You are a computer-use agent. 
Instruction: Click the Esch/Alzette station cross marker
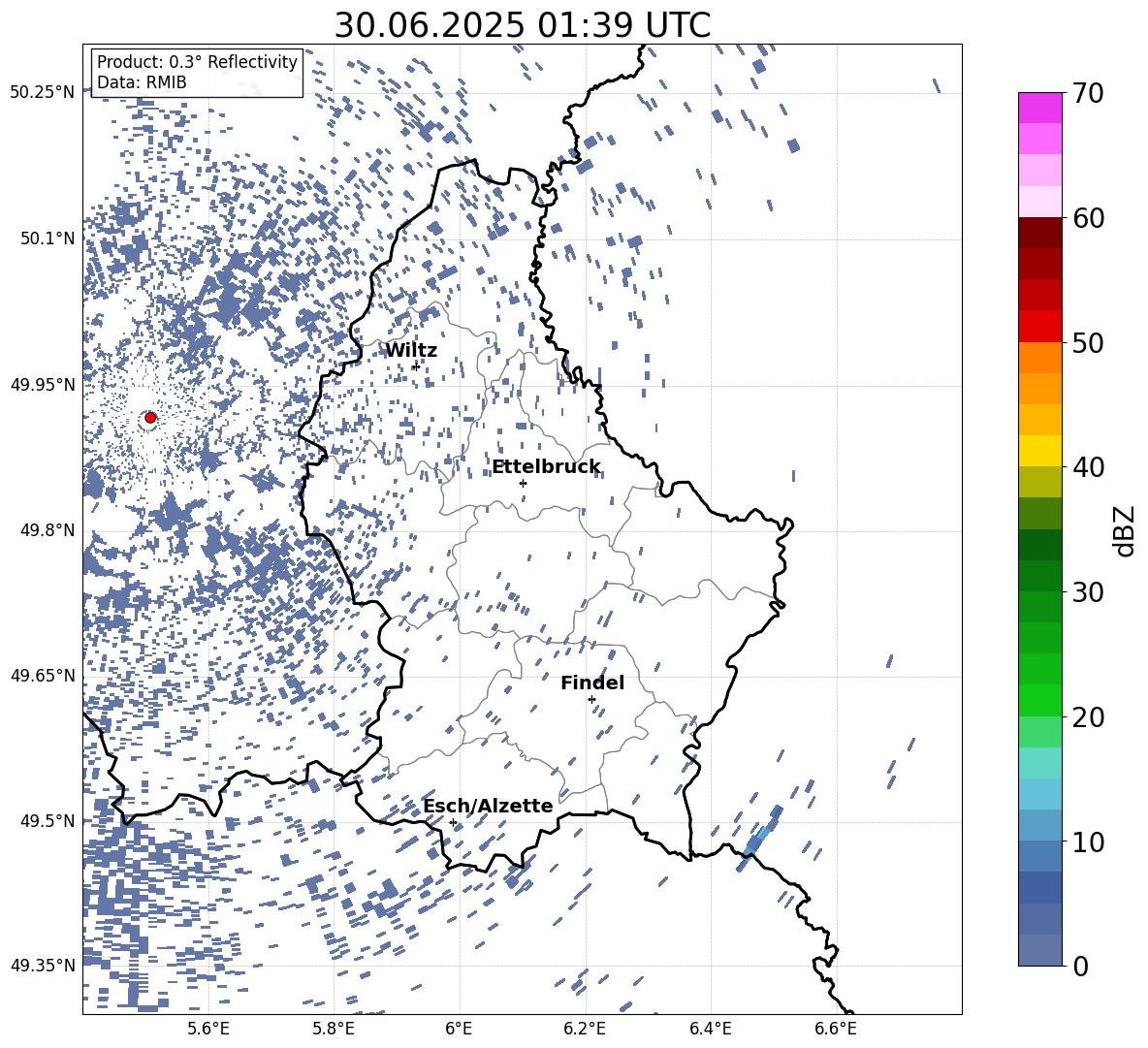(453, 822)
